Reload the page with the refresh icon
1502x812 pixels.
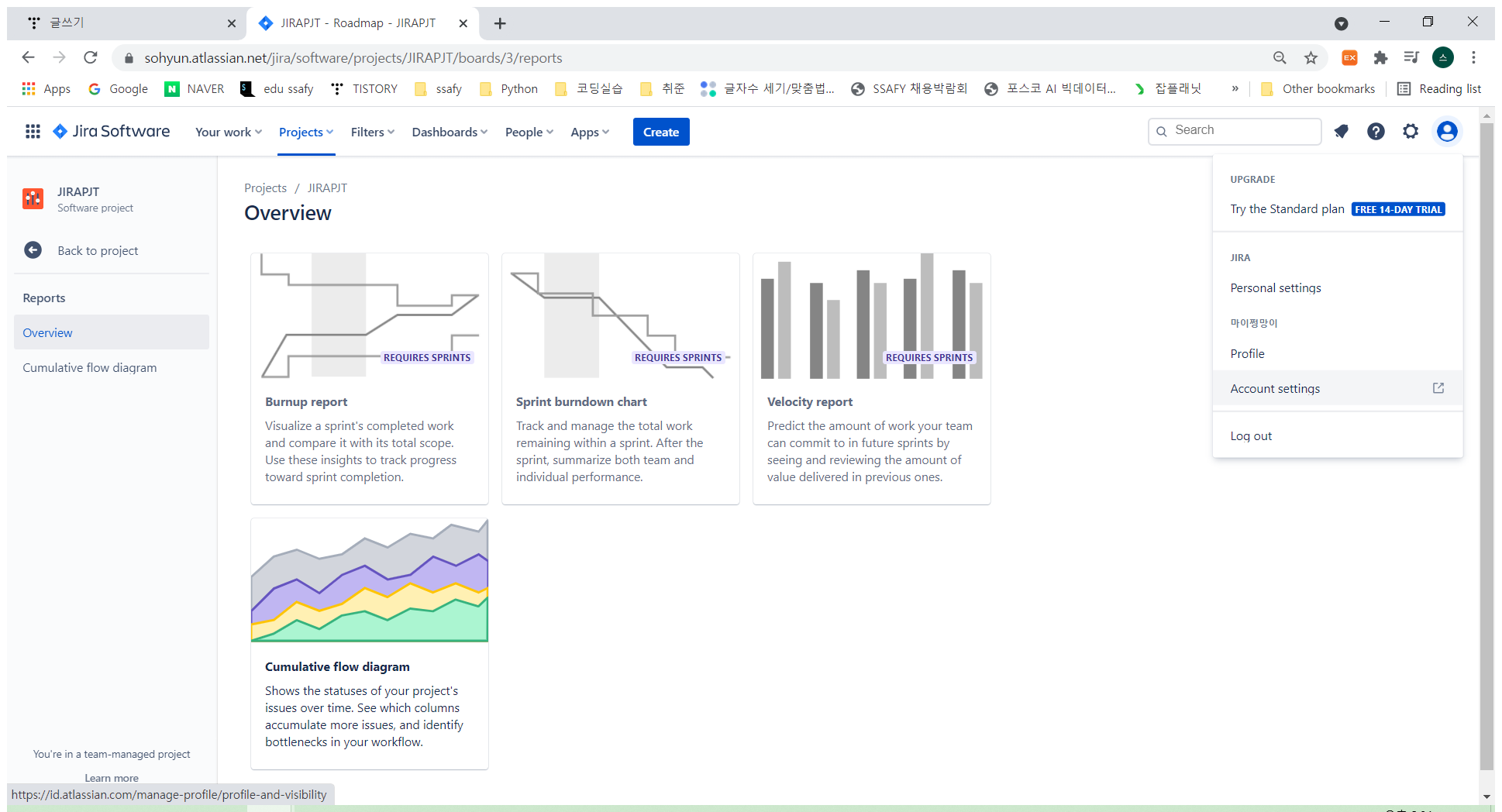[x=91, y=57]
